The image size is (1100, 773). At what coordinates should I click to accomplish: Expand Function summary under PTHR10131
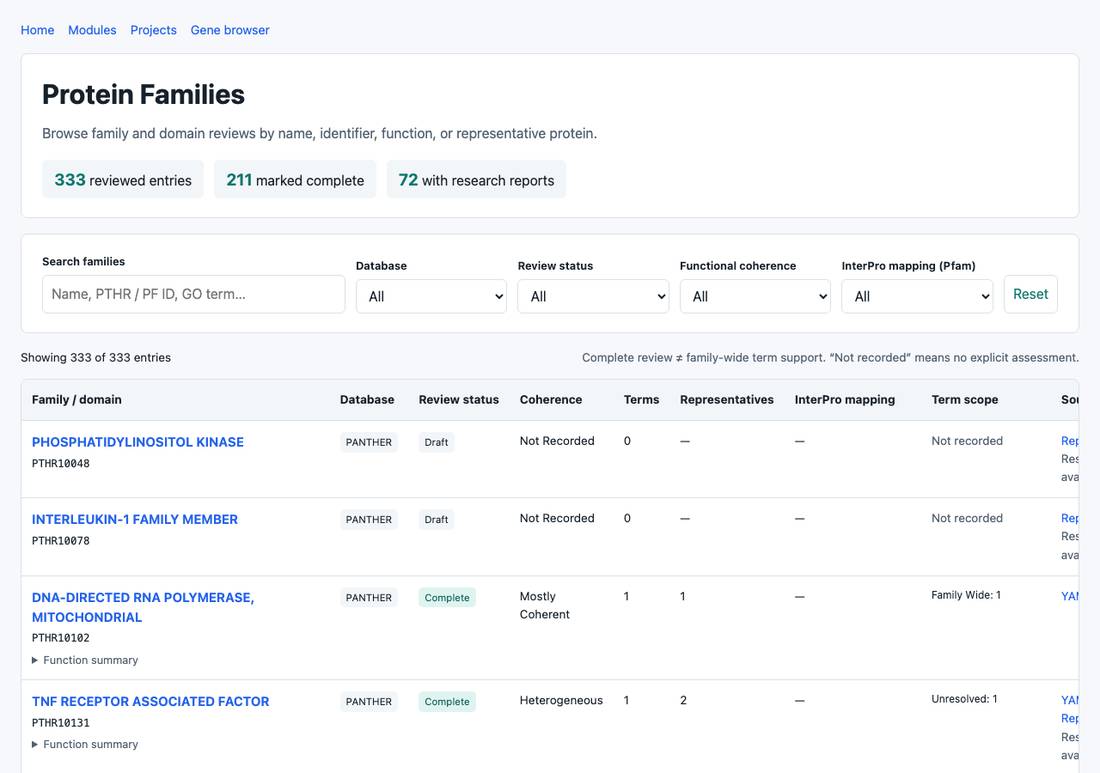click(85, 744)
